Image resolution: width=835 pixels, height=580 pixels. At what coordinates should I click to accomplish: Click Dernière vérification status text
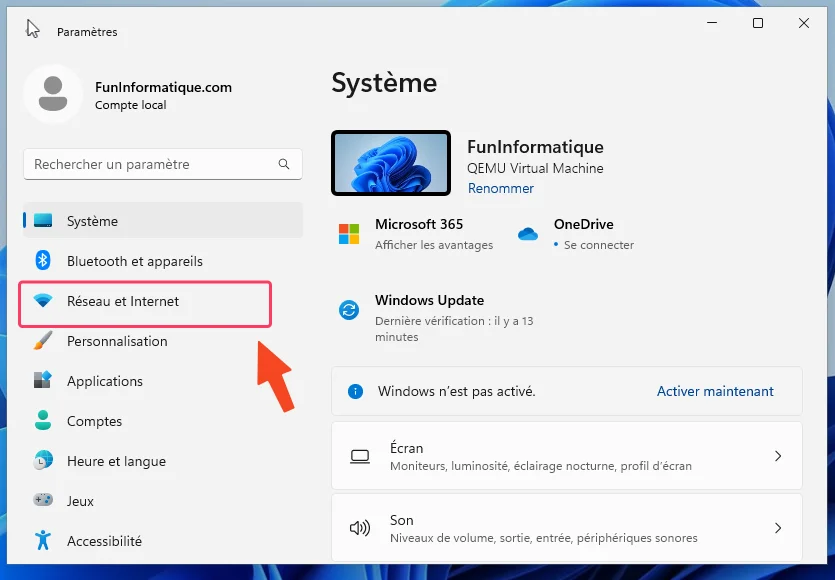[454, 329]
